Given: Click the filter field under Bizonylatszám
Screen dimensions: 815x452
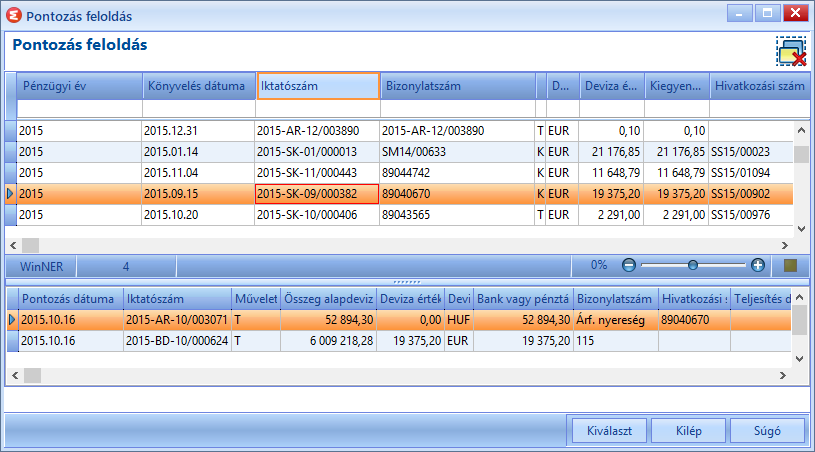Looking at the screenshot, I should click(458, 109).
